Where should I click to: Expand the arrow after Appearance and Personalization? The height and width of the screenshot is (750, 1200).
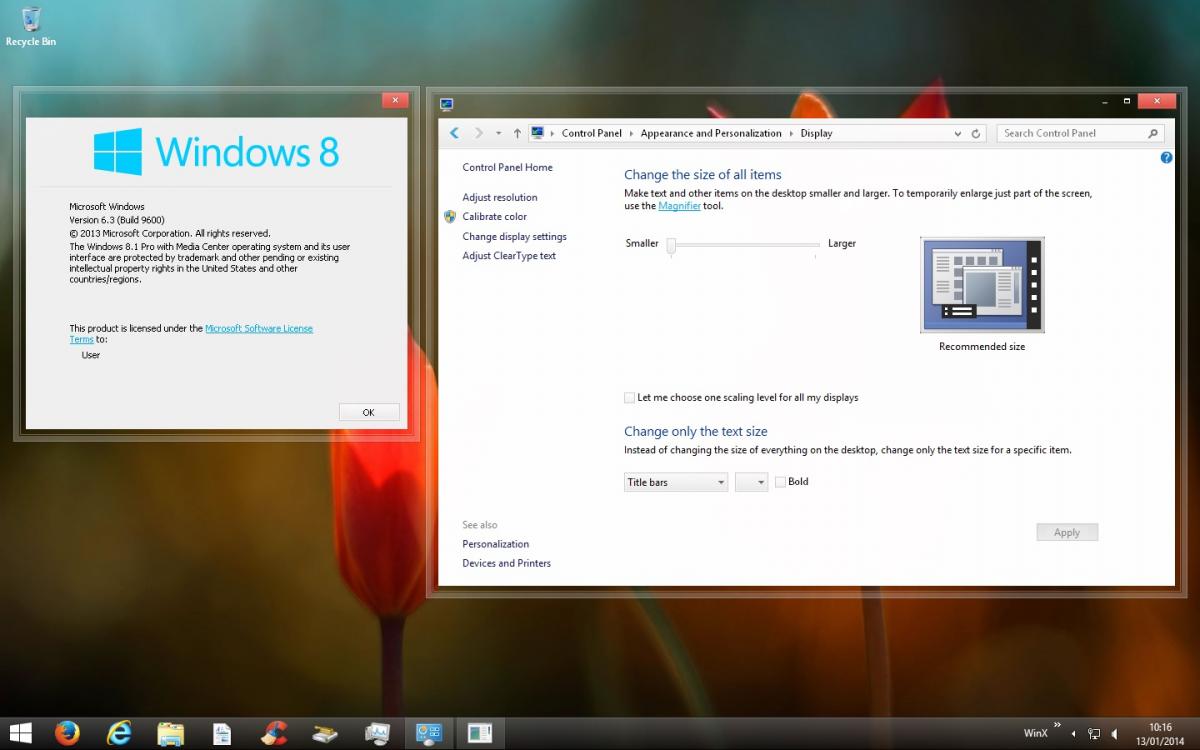(791, 133)
